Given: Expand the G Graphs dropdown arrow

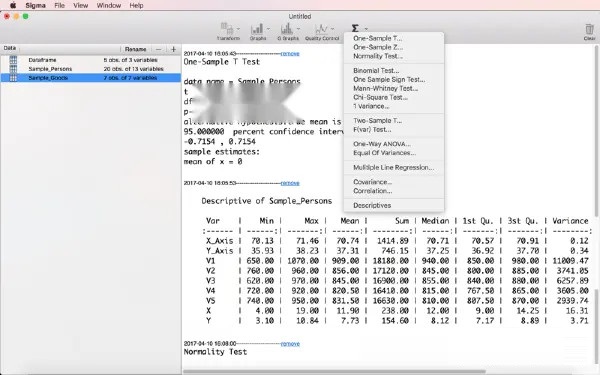Looking at the screenshot, I should pos(298,29).
